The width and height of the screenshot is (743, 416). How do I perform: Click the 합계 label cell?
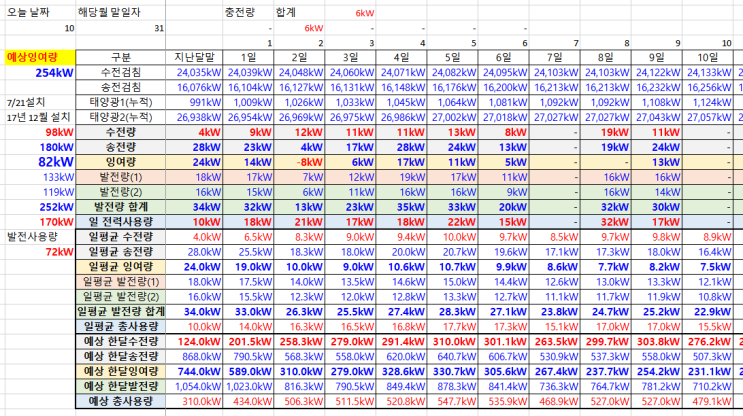tap(299, 12)
